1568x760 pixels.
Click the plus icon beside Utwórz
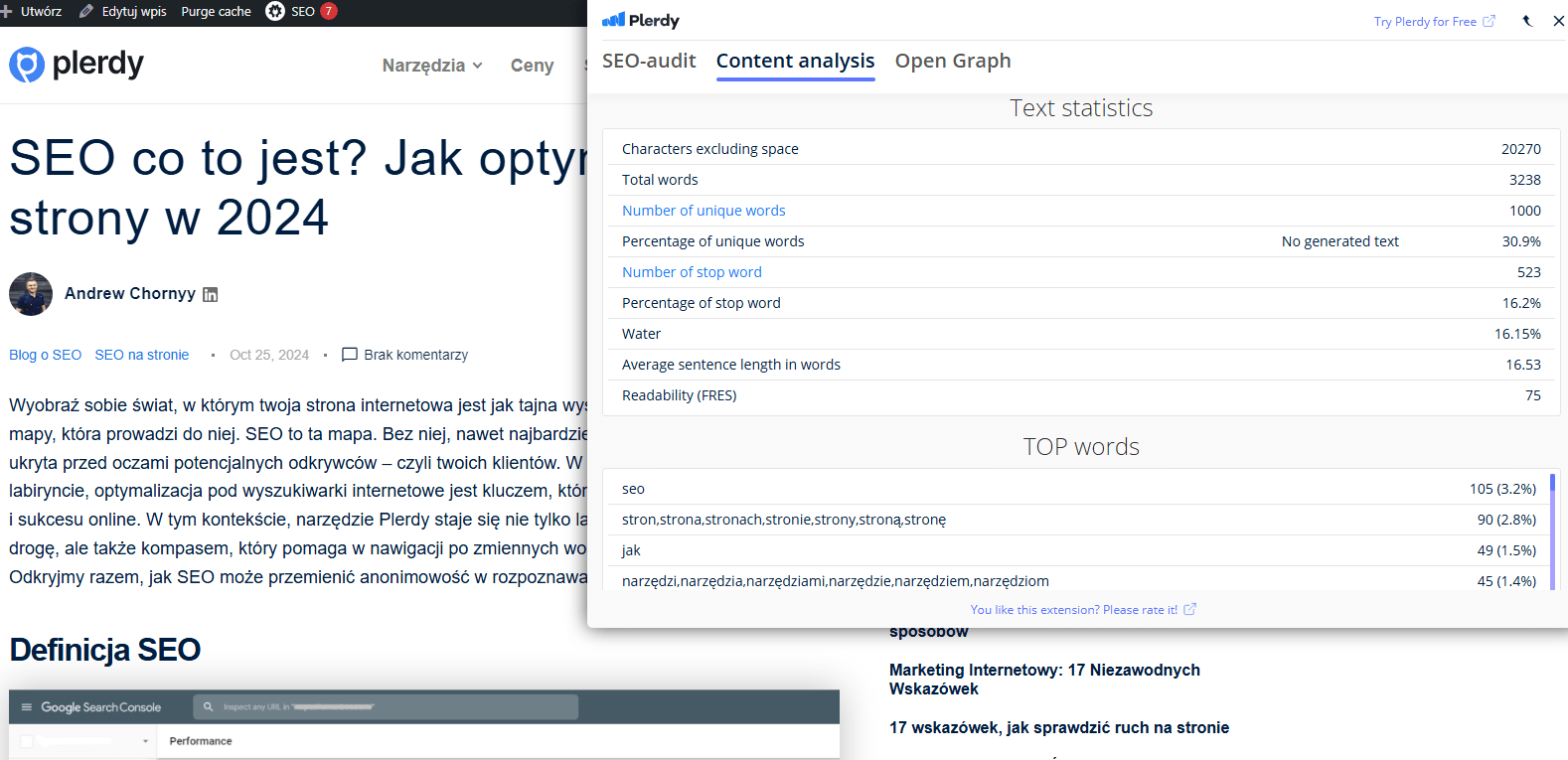[6, 11]
